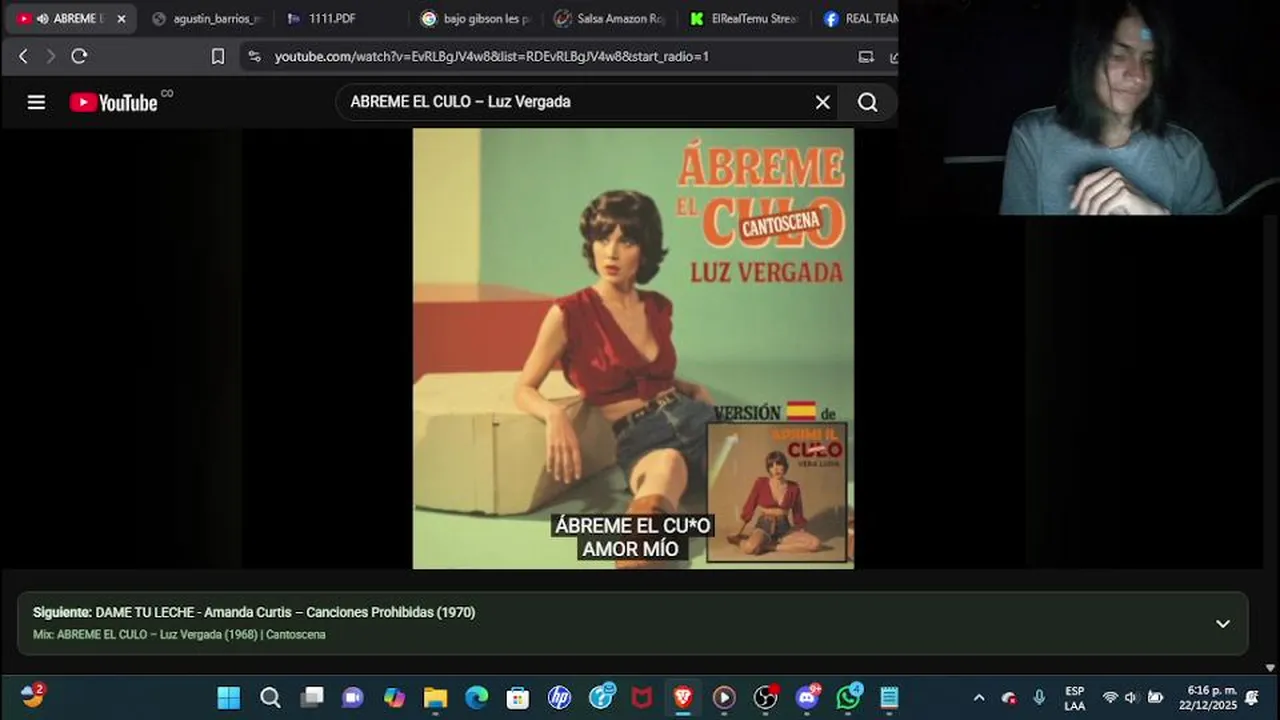Open the cast/media icon in address bar

(866, 56)
